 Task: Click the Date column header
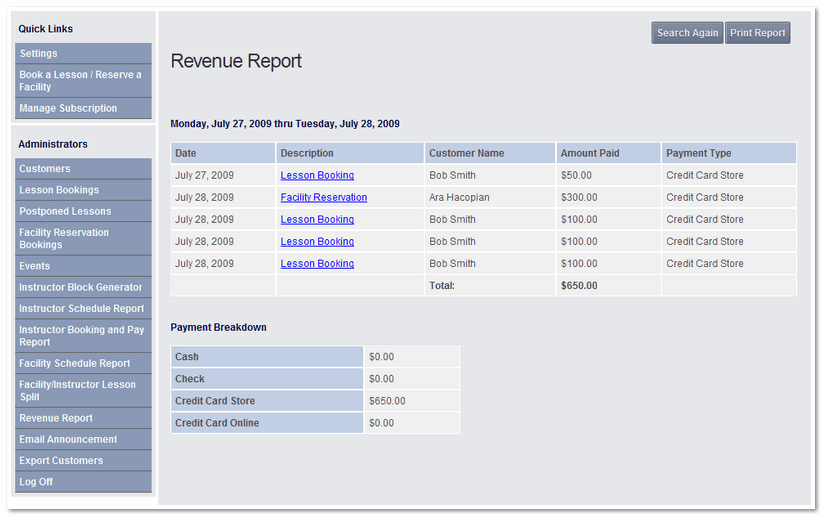223,153
